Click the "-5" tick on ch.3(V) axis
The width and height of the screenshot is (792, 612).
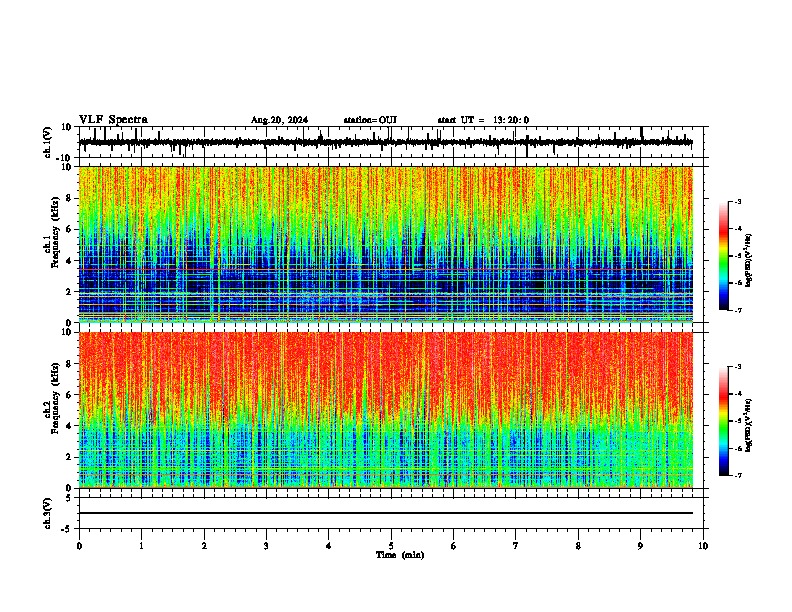[x=66, y=529]
